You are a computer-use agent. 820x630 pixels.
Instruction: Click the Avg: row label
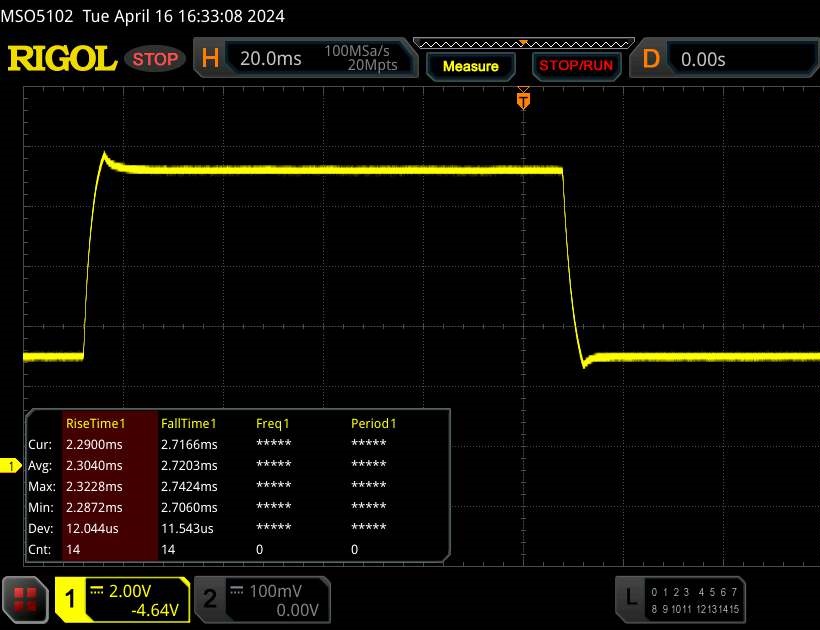click(40, 465)
